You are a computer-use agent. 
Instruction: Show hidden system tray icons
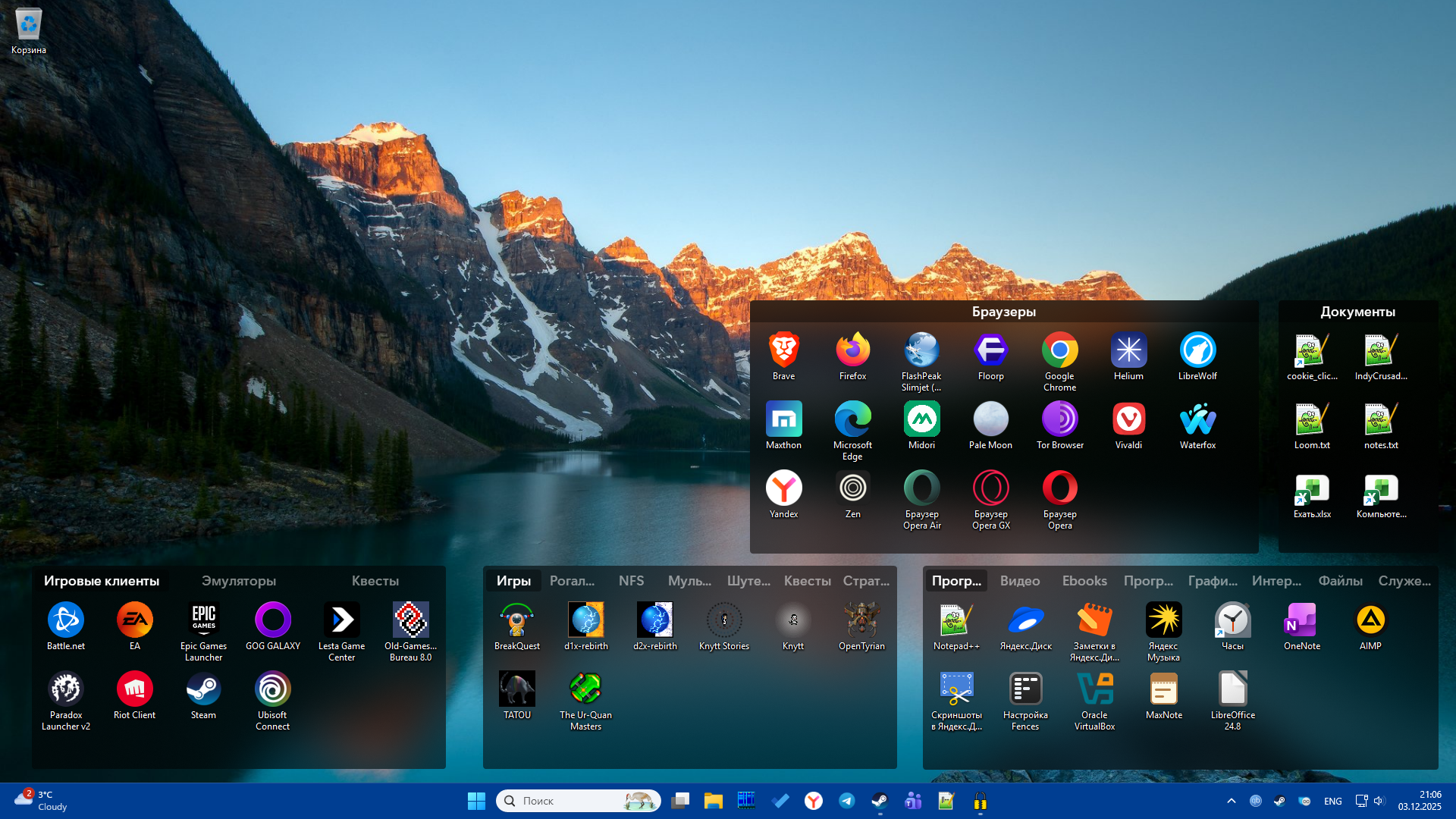1231,801
